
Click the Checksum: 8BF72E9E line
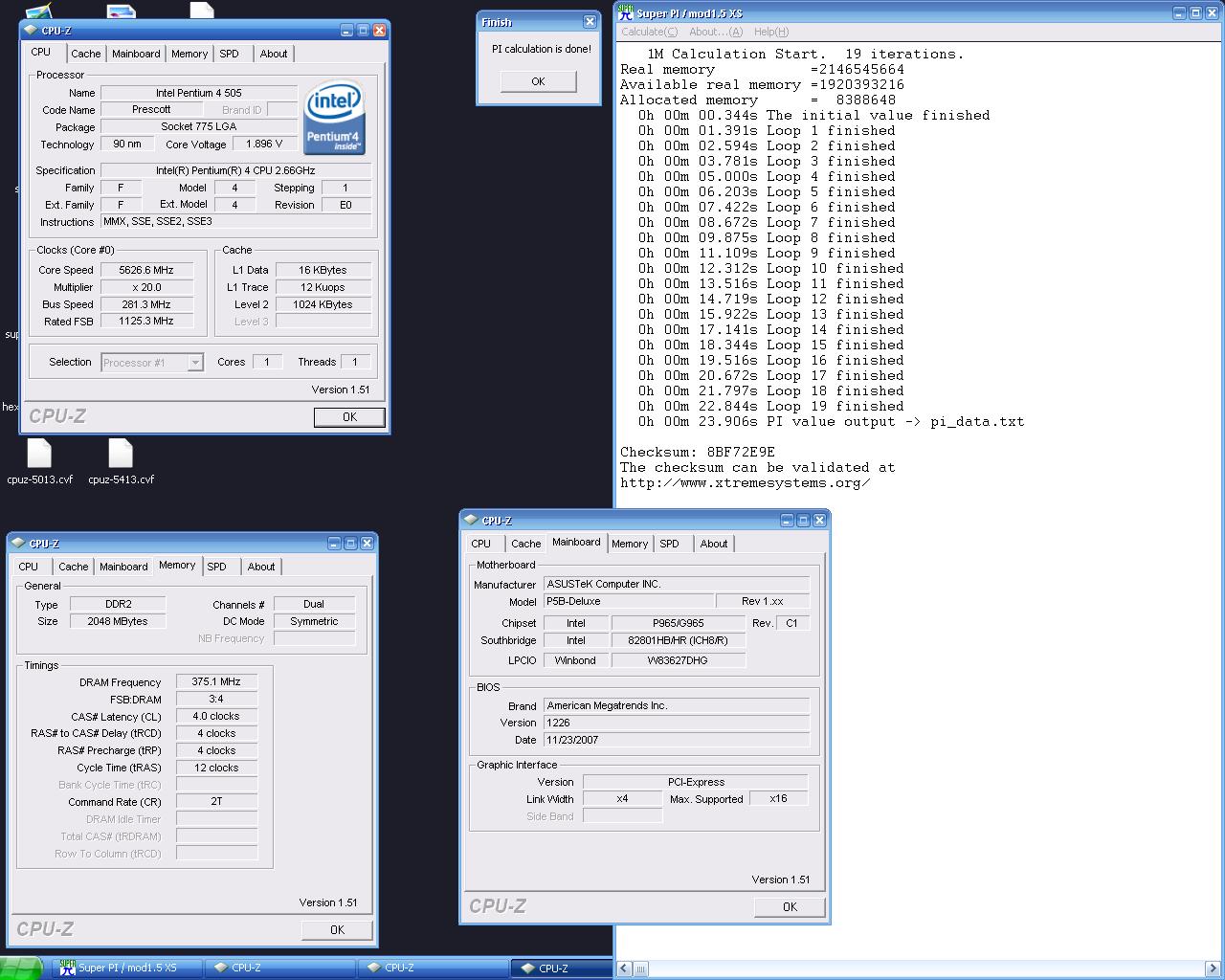tap(698, 452)
